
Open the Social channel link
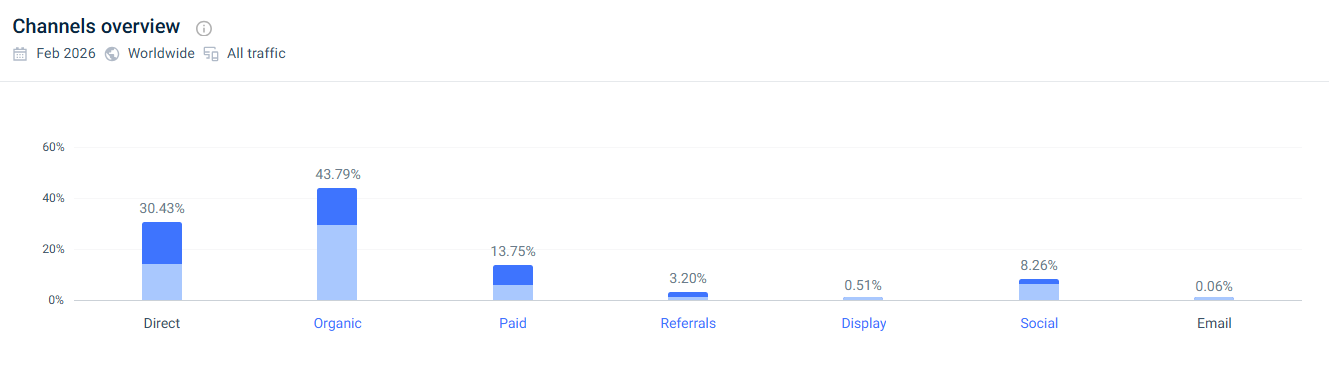[x=1039, y=324]
